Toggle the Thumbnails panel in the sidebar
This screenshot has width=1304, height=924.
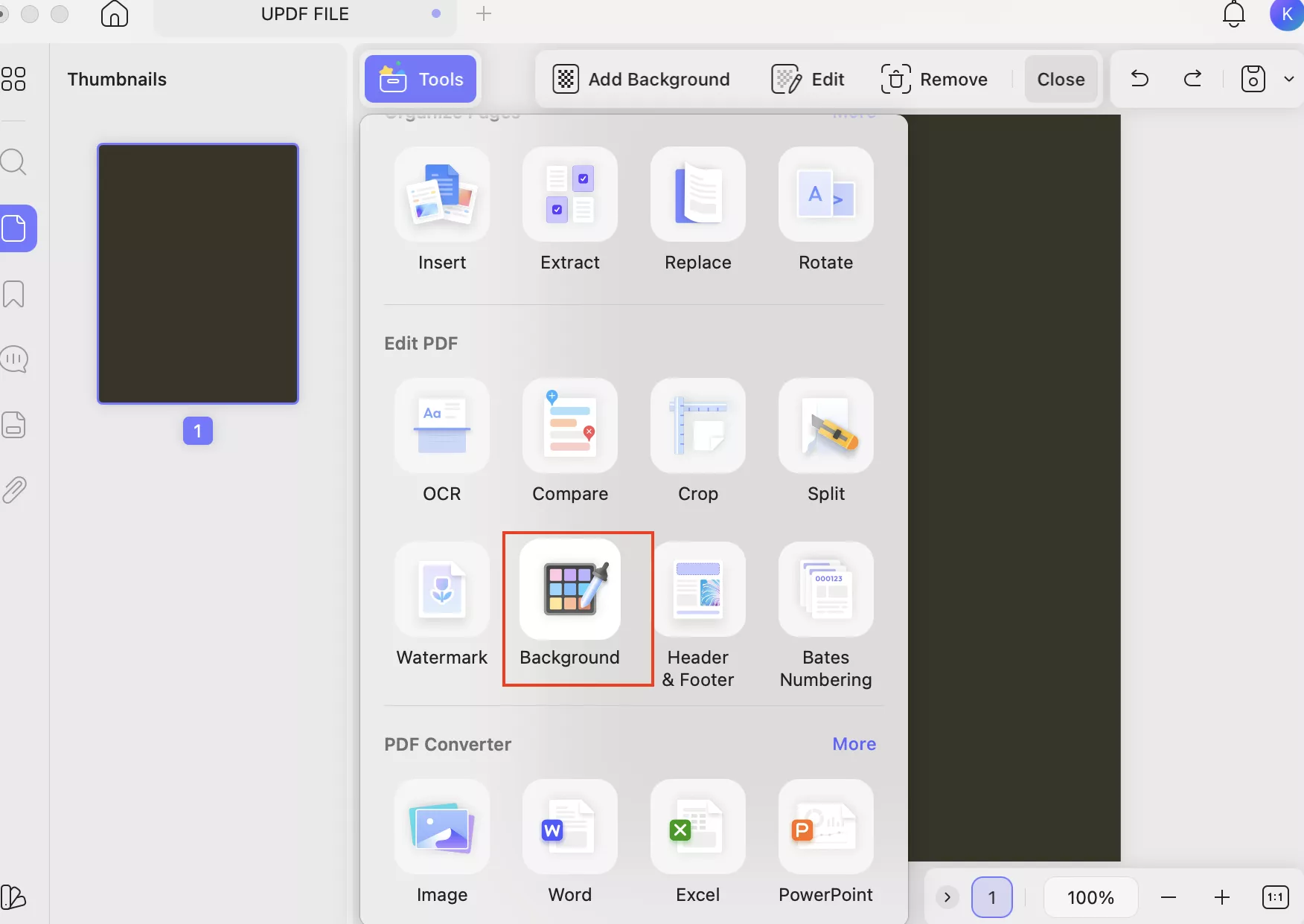(x=16, y=228)
